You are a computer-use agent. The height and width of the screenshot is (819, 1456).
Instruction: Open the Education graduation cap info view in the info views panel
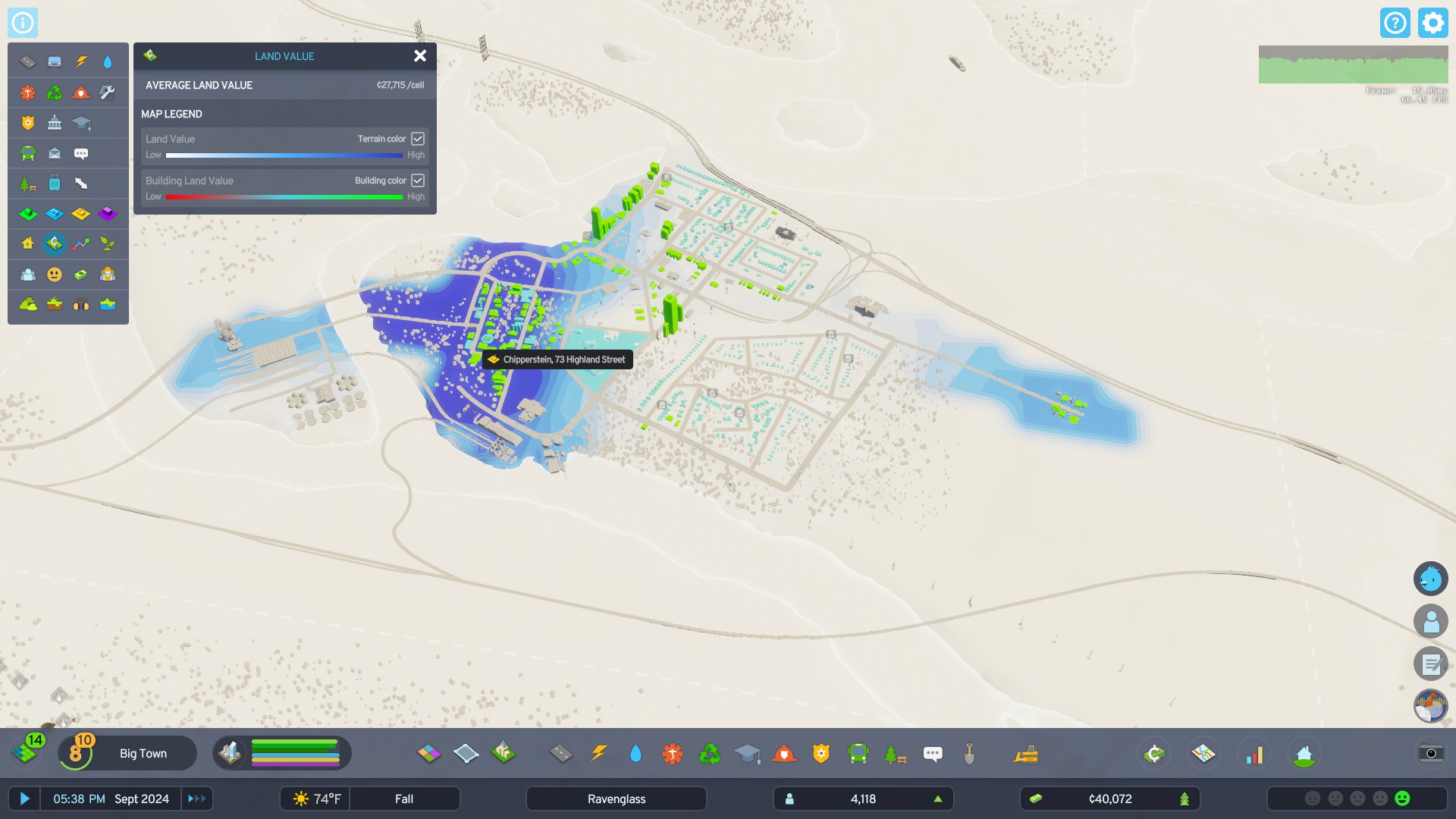pyautogui.click(x=81, y=123)
